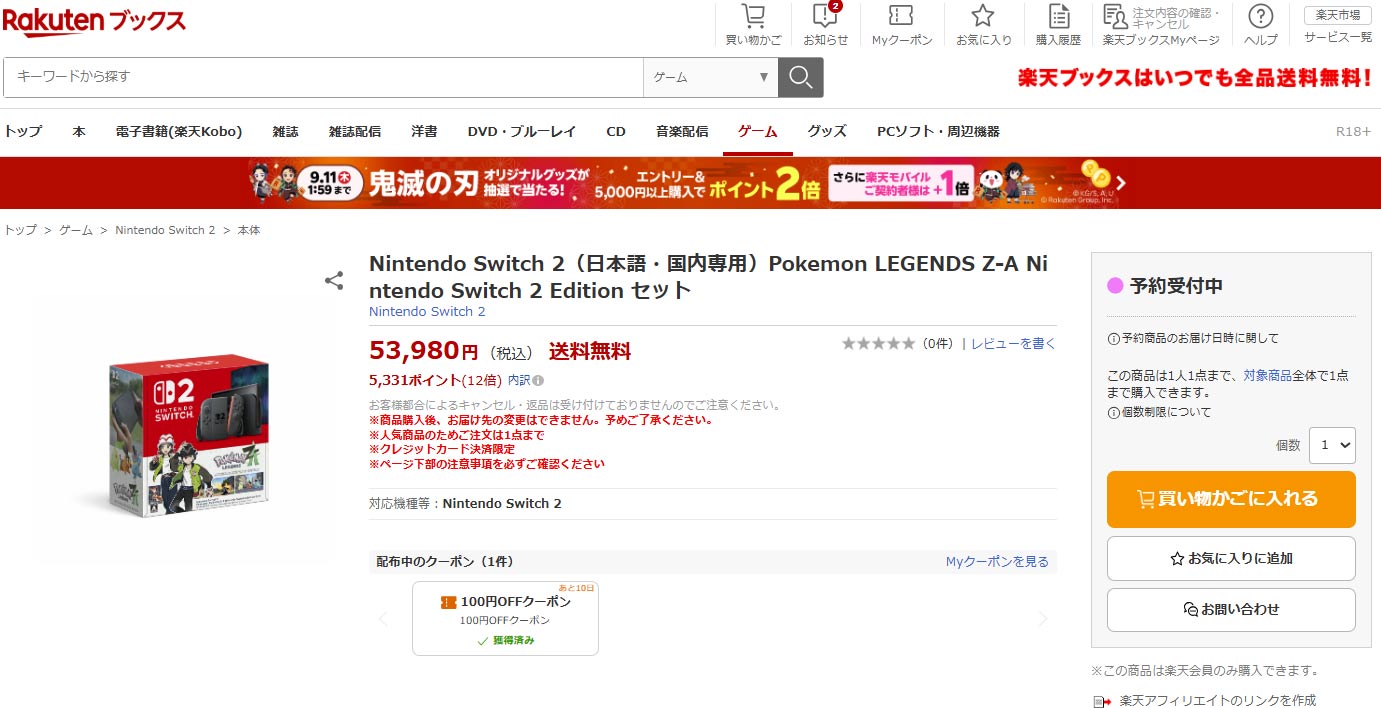Screen dimensions: 1381x708
Task: Show the next coupon with right arrow
Action: click(x=1042, y=619)
